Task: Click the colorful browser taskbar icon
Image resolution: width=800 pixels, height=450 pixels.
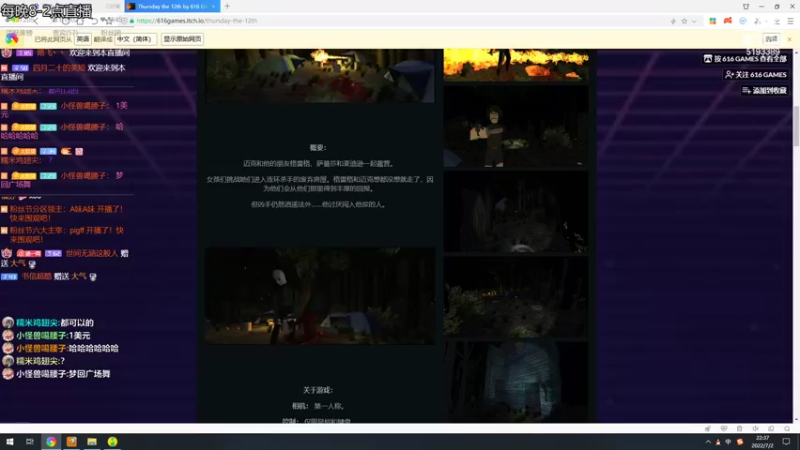Action: [51, 442]
